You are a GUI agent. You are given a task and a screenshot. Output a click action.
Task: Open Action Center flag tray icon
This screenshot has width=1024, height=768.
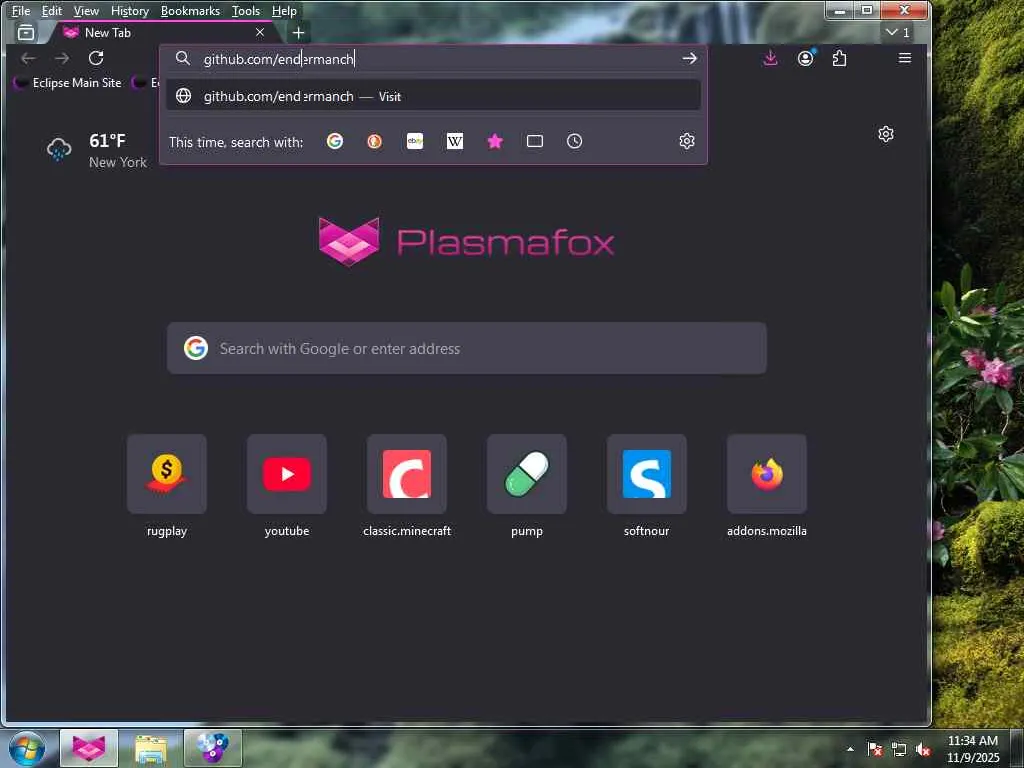[875, 749]
